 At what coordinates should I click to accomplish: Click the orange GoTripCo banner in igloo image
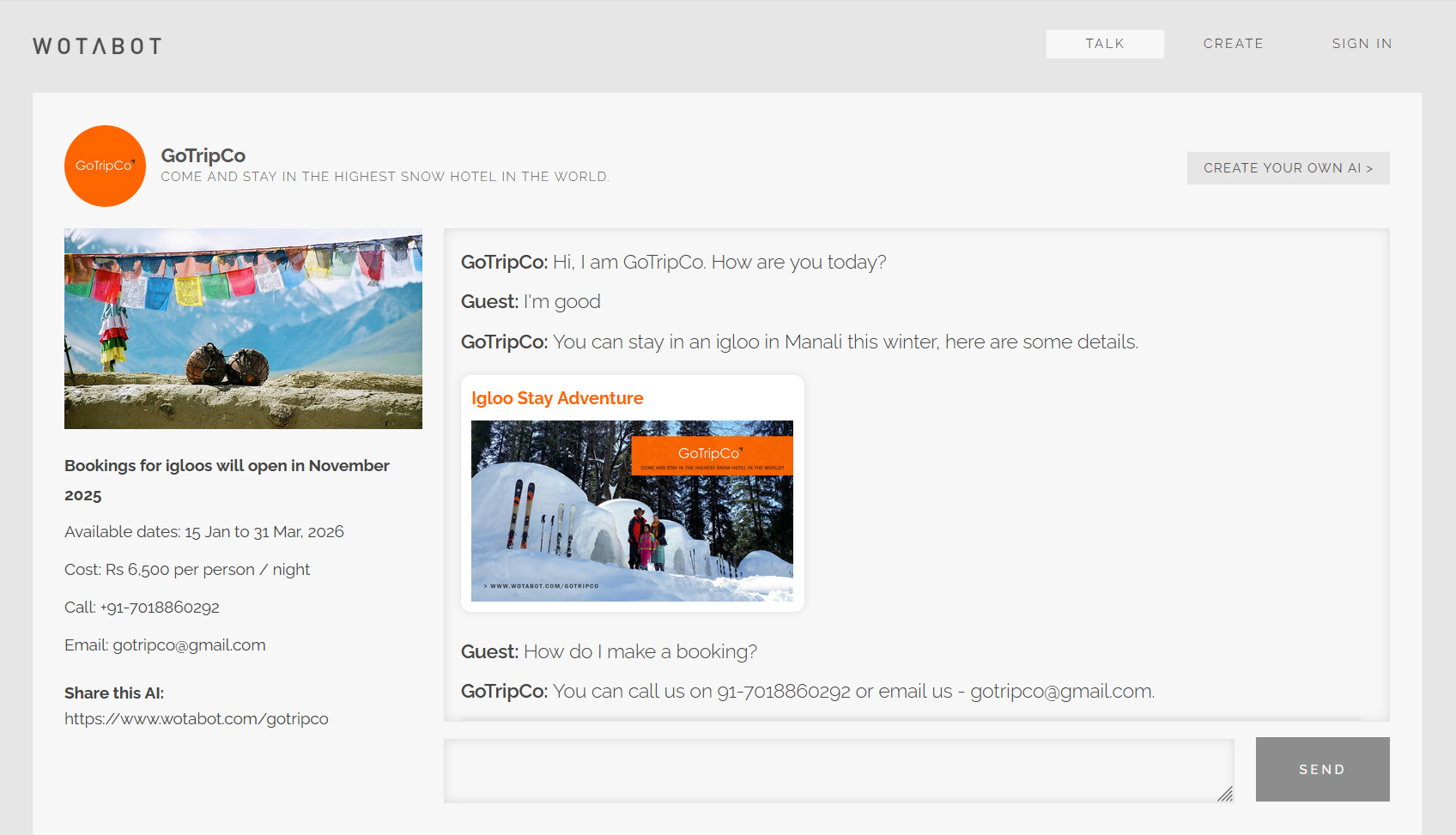[x=711, y=455]
